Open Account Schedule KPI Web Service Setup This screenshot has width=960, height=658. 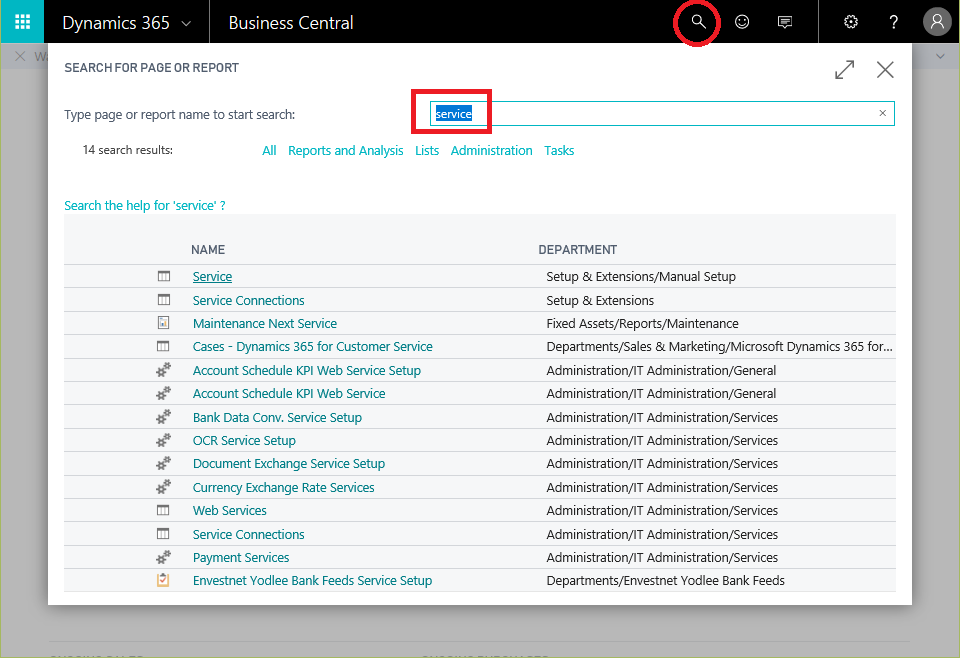point(307,370)
